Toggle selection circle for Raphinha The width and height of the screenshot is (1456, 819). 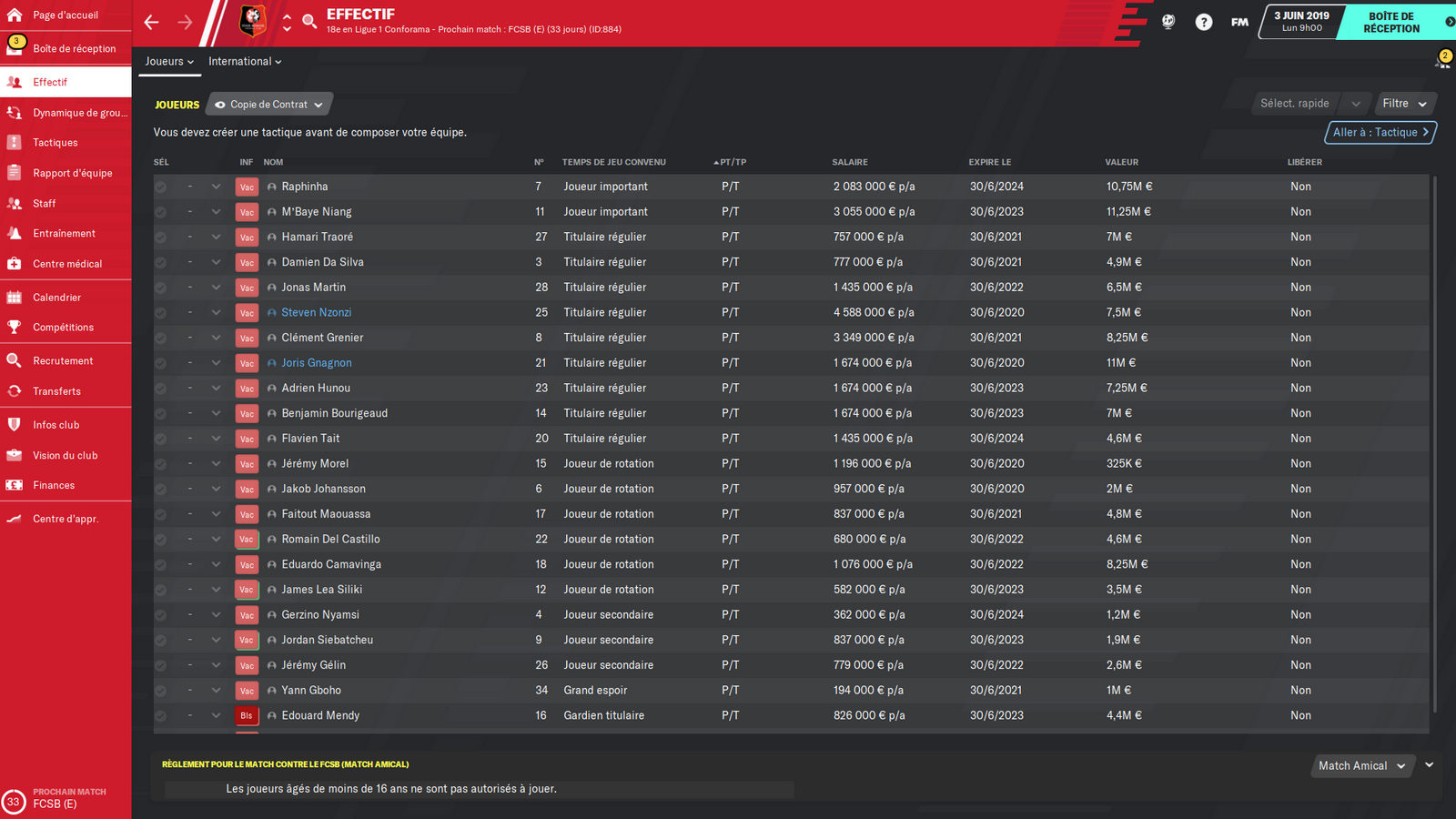[160, 187]
